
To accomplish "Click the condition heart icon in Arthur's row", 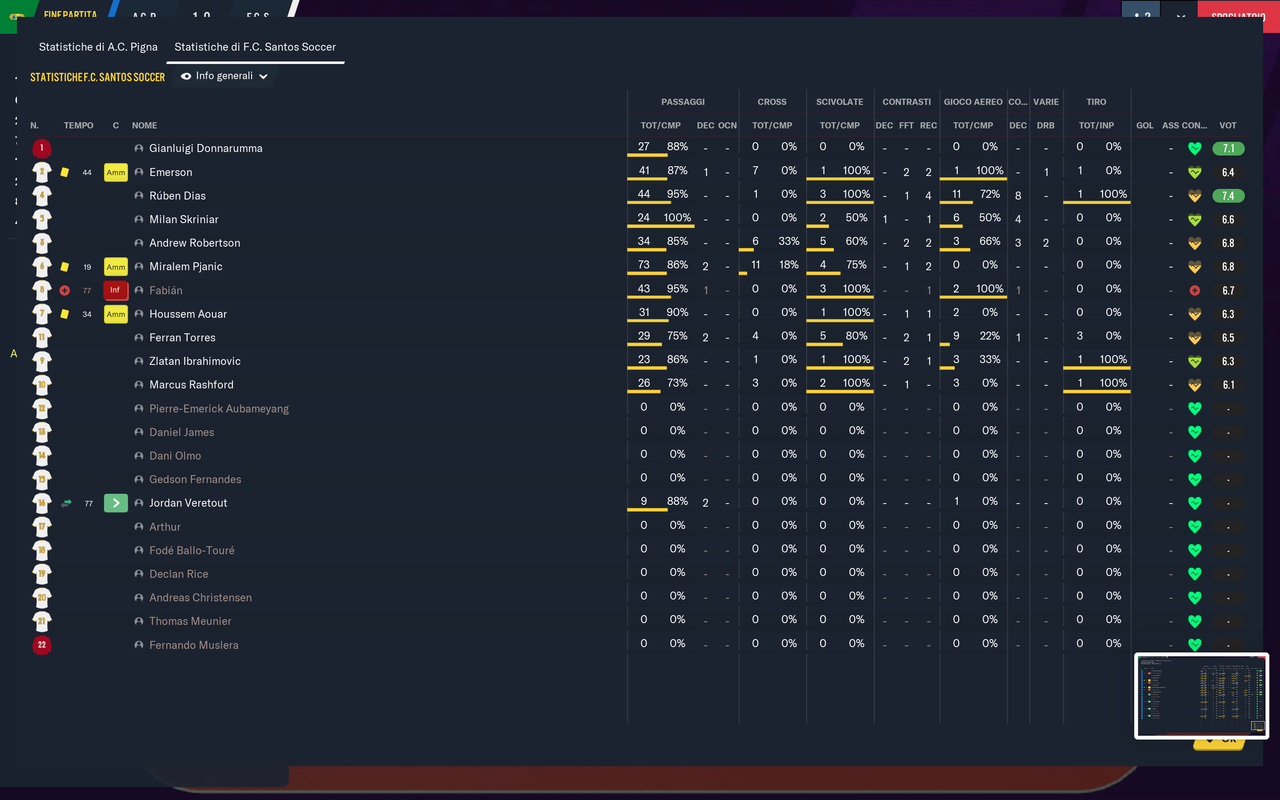I will pyautogui.click(x=1194, y=527).
